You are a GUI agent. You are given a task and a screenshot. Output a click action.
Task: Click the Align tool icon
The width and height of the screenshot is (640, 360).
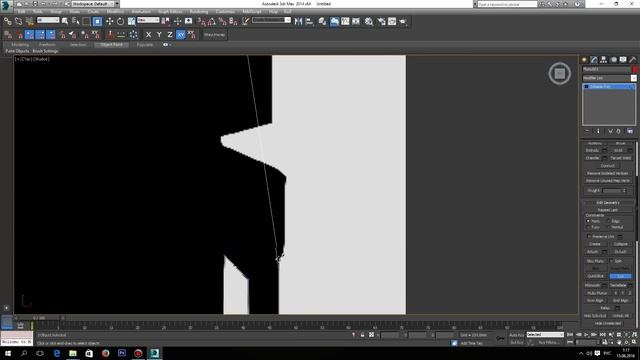pos(309,21)
